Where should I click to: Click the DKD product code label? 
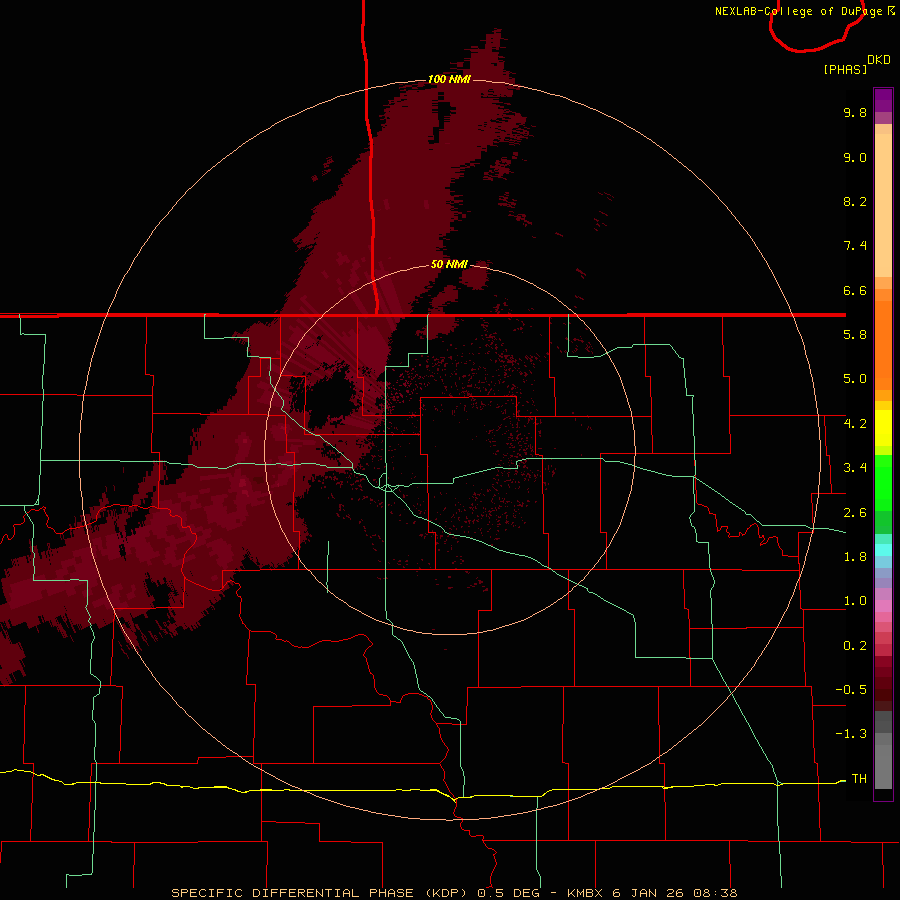click(x=879, y=60)
